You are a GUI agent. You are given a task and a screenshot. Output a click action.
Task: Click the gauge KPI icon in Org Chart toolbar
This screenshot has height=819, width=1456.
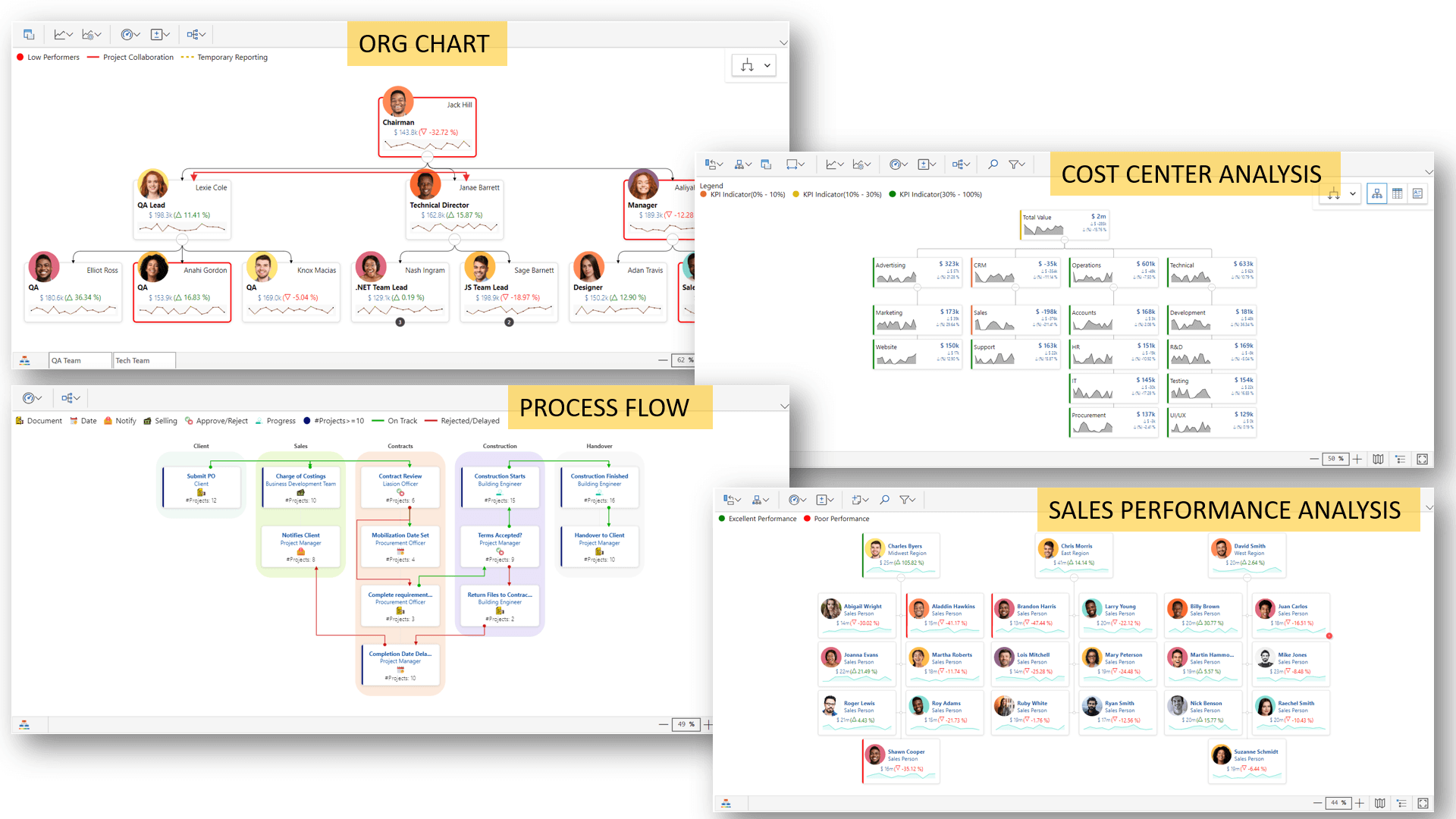coord(131,34)
